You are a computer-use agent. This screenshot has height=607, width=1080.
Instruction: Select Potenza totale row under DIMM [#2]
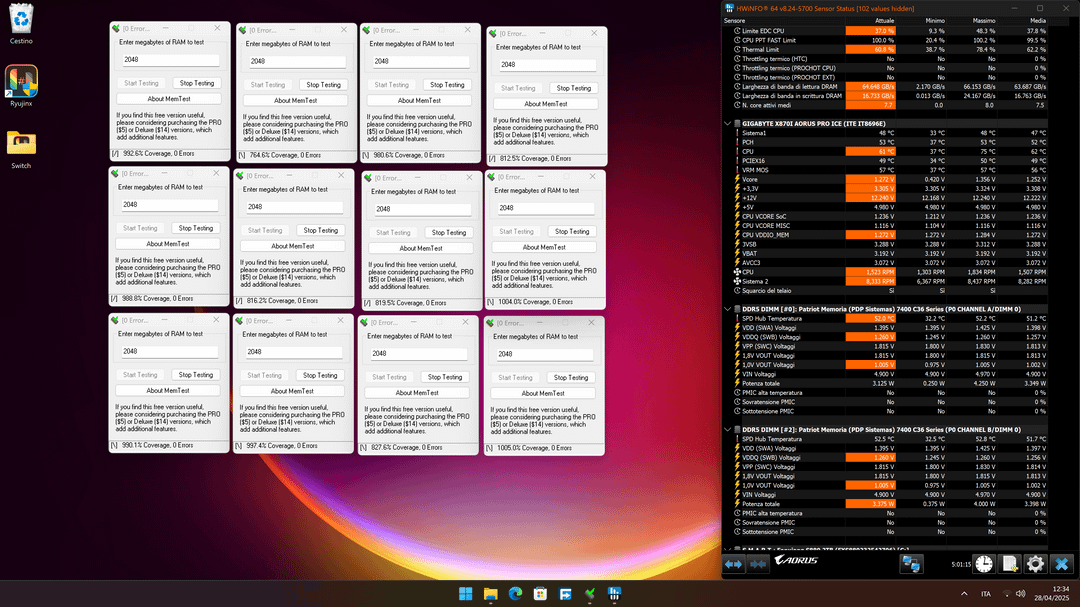(x=885, y=504)
